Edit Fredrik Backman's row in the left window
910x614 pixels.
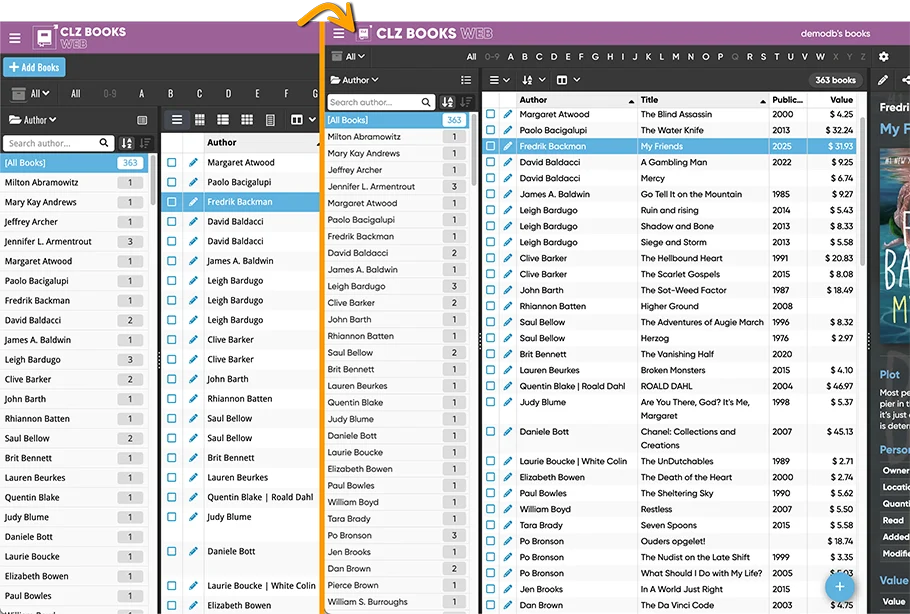(193, 202)
